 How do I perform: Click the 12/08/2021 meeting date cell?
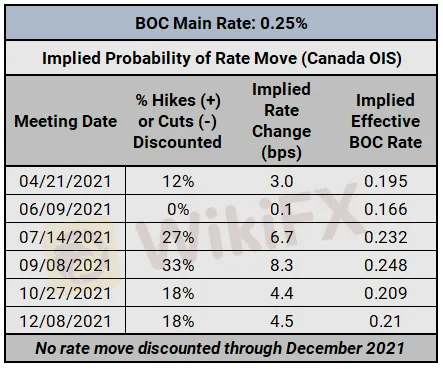(65, 321)
